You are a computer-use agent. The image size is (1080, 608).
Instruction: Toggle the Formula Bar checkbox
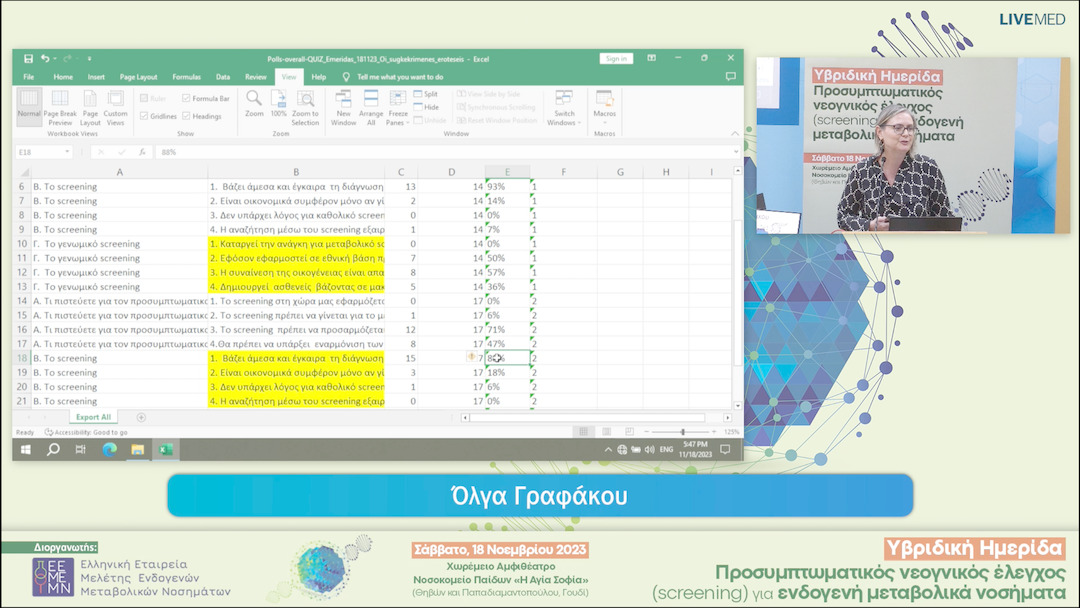(x=187, y=98)
